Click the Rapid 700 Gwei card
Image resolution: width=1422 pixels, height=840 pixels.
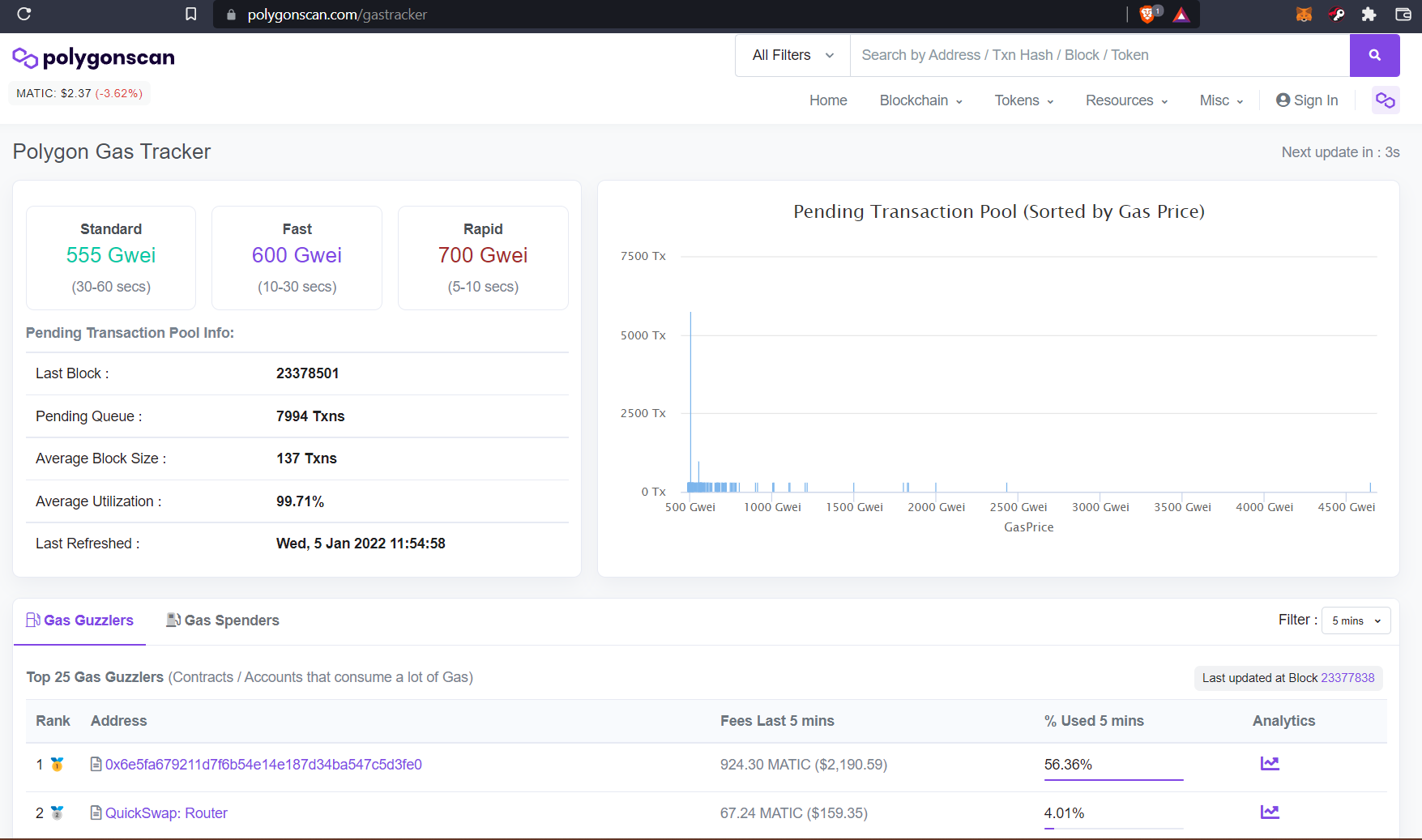click(x=483, y=258)
